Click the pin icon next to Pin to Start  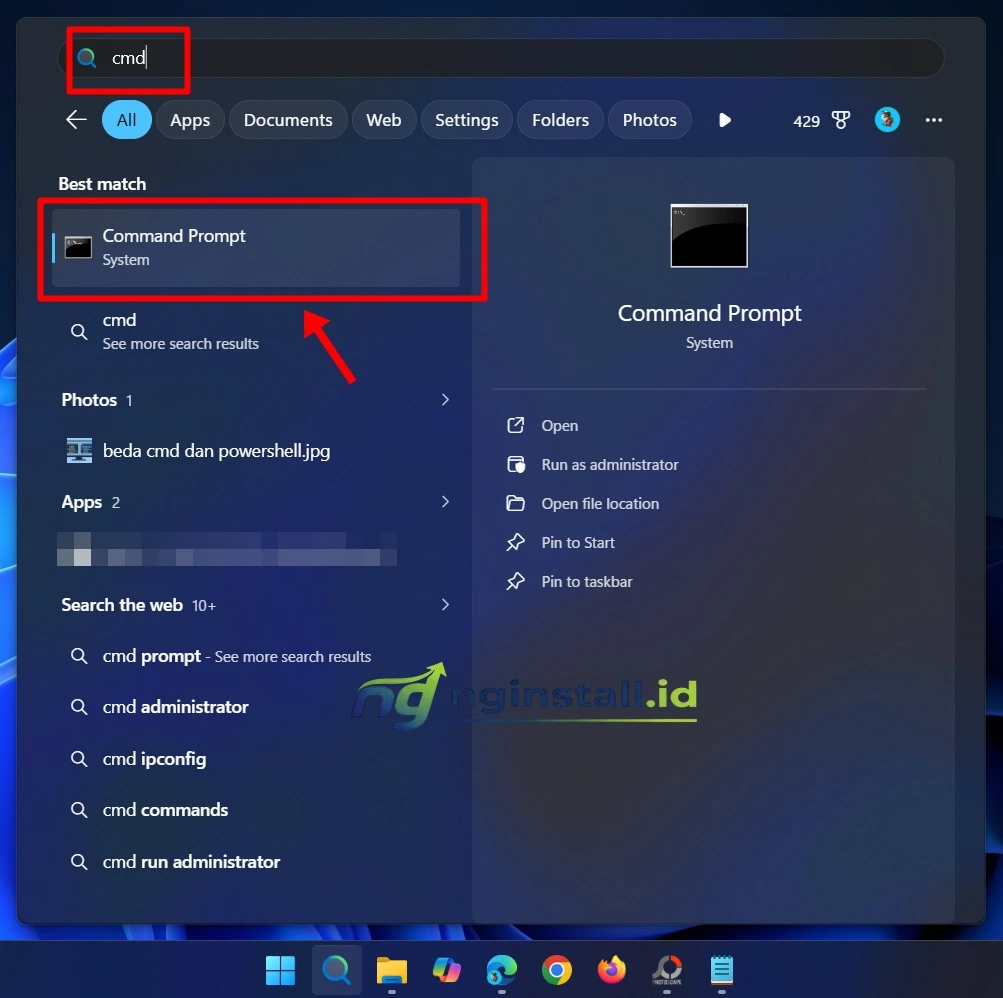point(516,543)
